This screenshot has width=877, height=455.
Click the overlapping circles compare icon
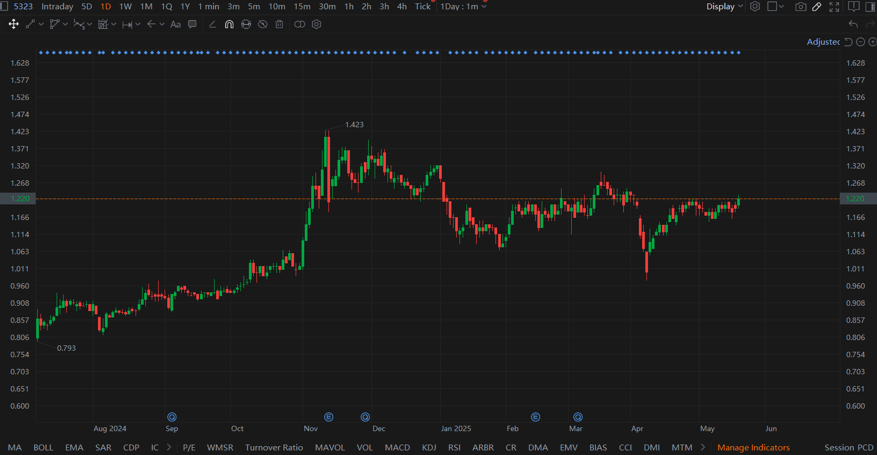pyautogui.click(x=299, y=24)
